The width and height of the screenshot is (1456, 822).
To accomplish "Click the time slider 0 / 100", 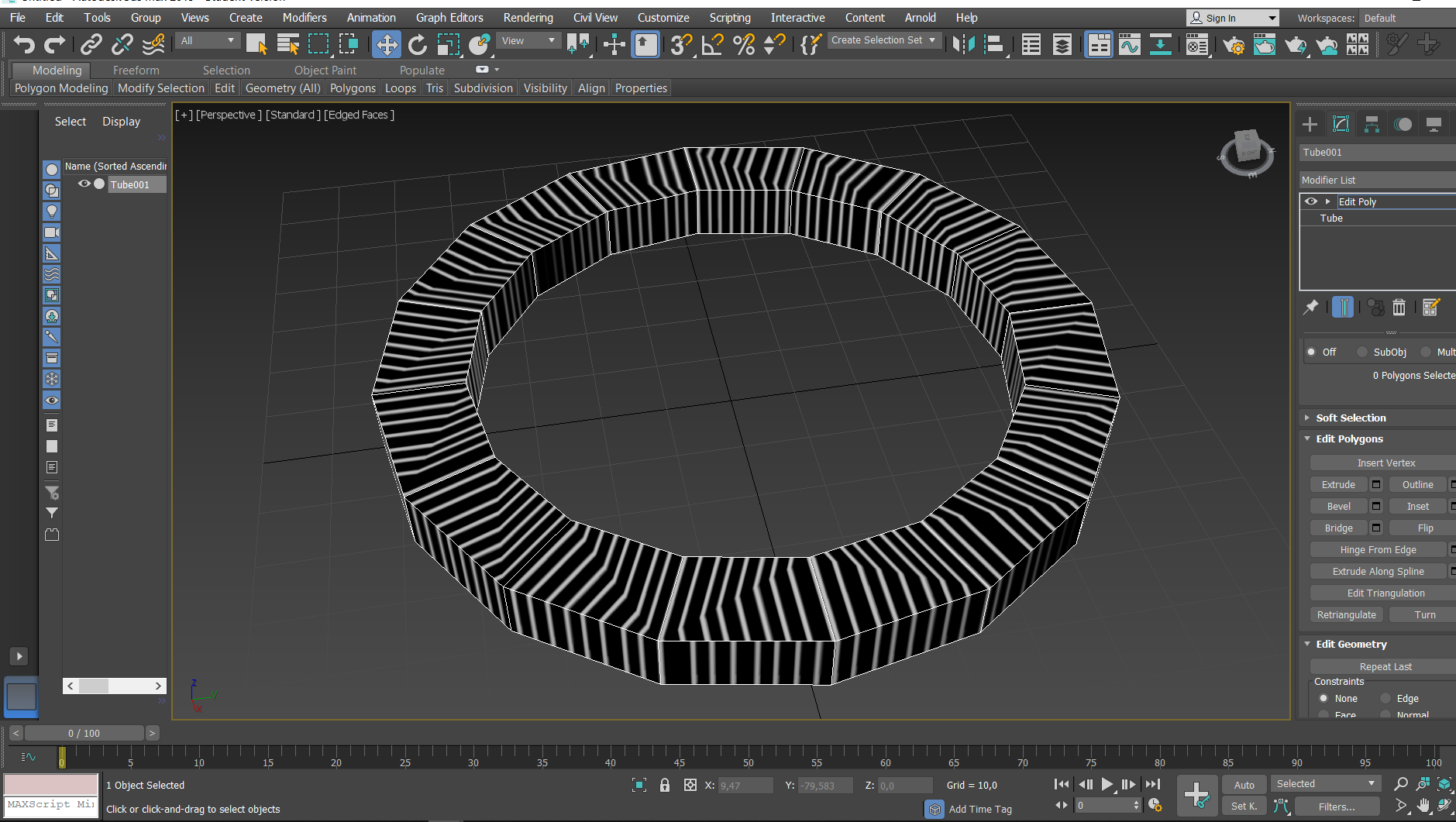I will coord(84,733).
